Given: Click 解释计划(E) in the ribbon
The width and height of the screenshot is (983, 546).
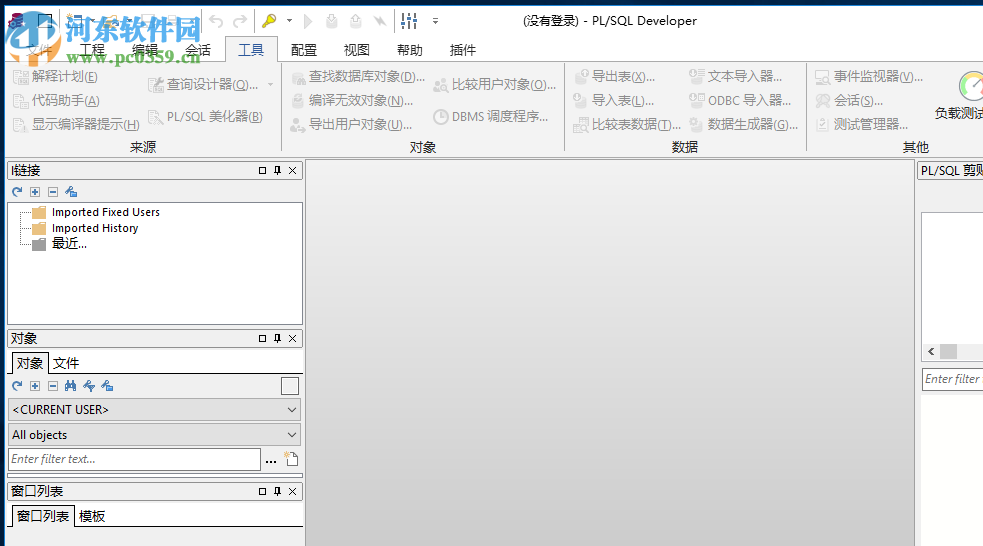Looking at the screenshot, I should pos(56,76).
